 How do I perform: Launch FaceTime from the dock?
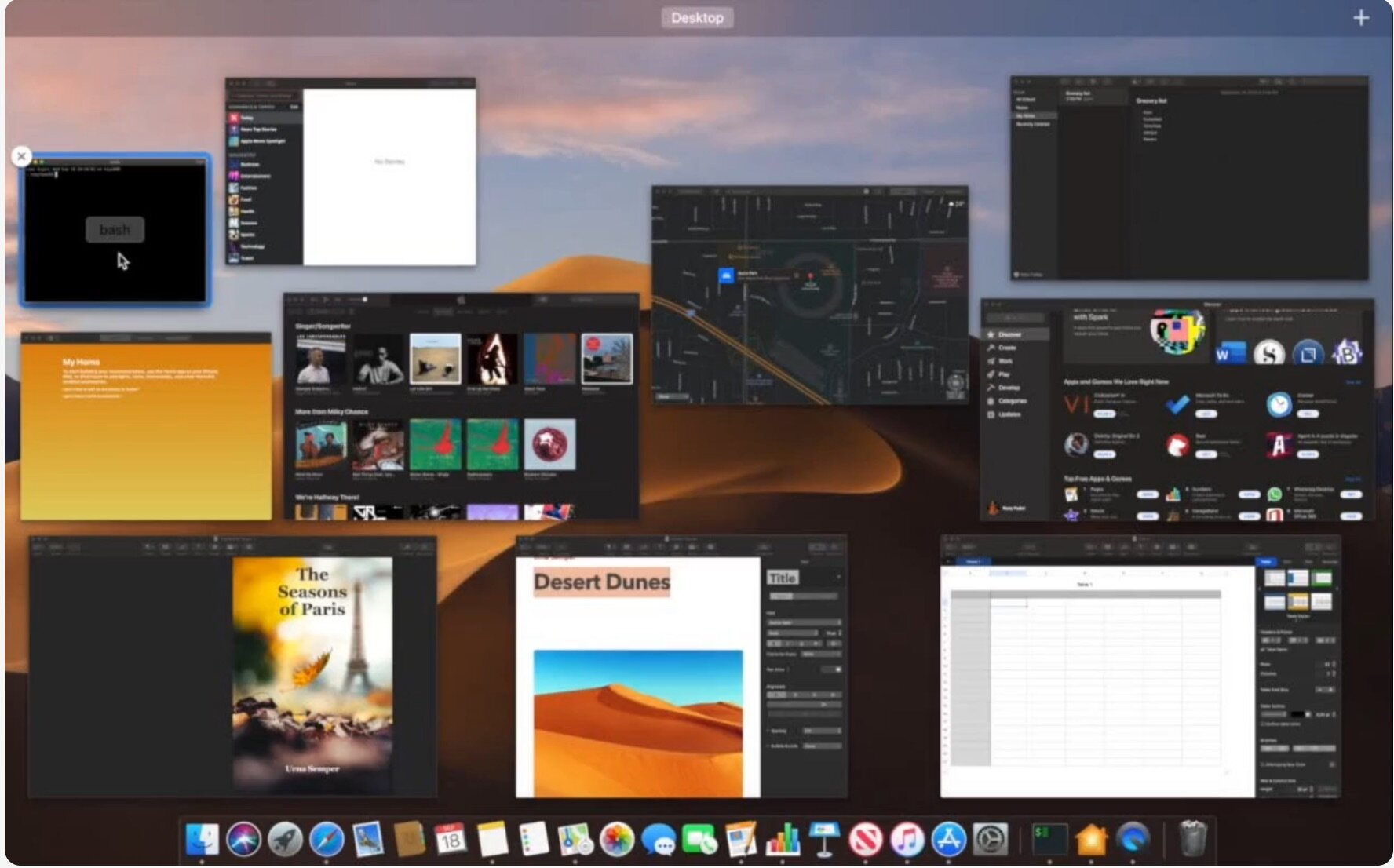(x=700, y=840)
